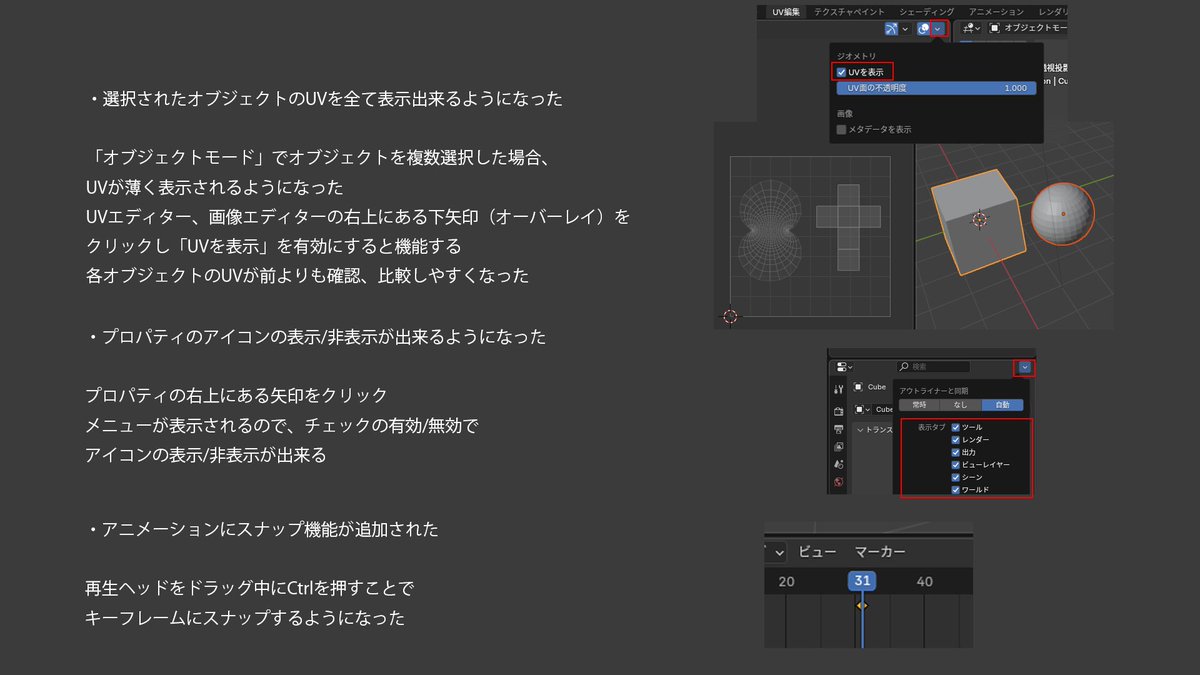Toggle the ビューレイヤー tab checkbox
The width and height of the screenshot is (1200, 675).
coord(955,465)
